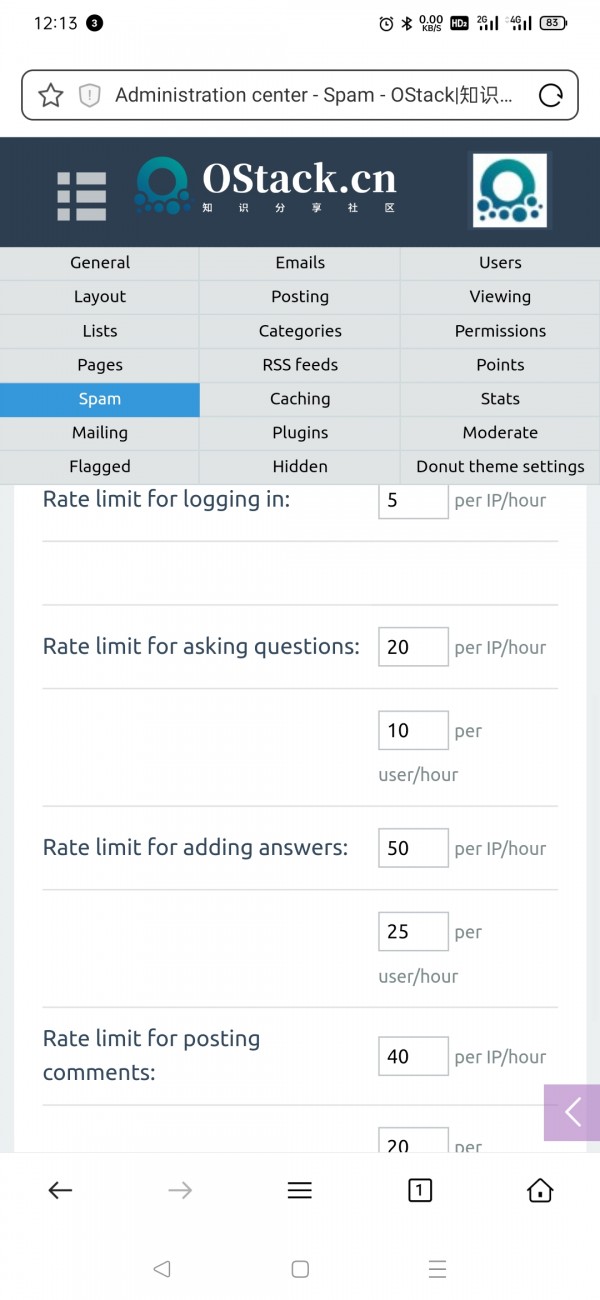Tap the security shield icon in address bar

tap(90, 95)
